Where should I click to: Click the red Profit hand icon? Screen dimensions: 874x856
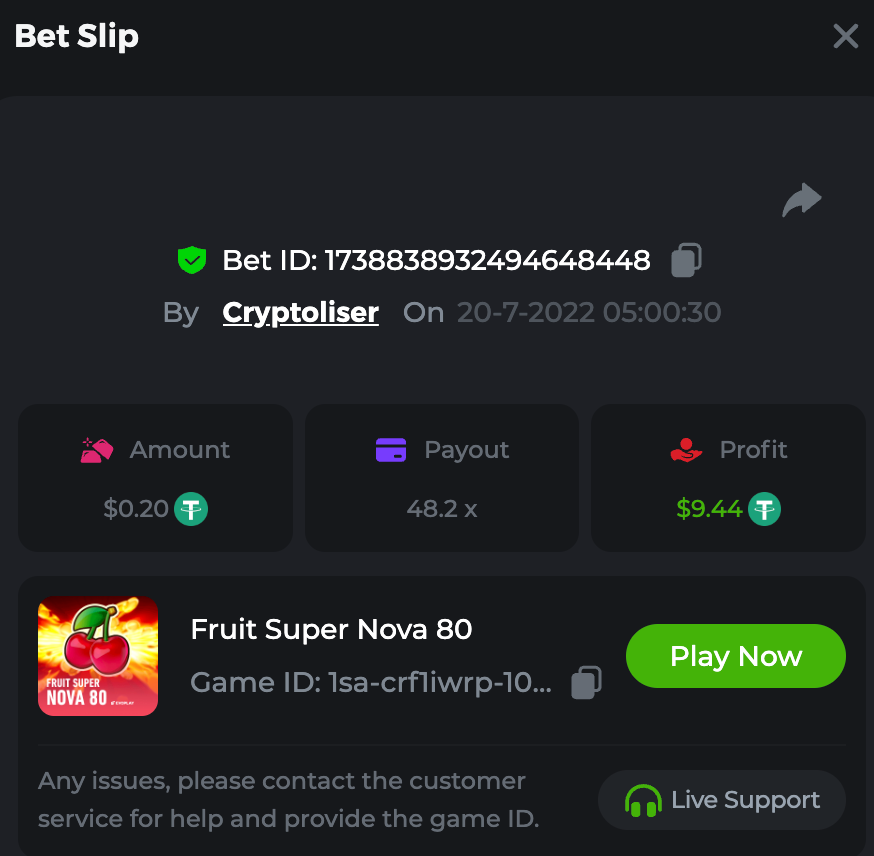click(x=686, y=450)
